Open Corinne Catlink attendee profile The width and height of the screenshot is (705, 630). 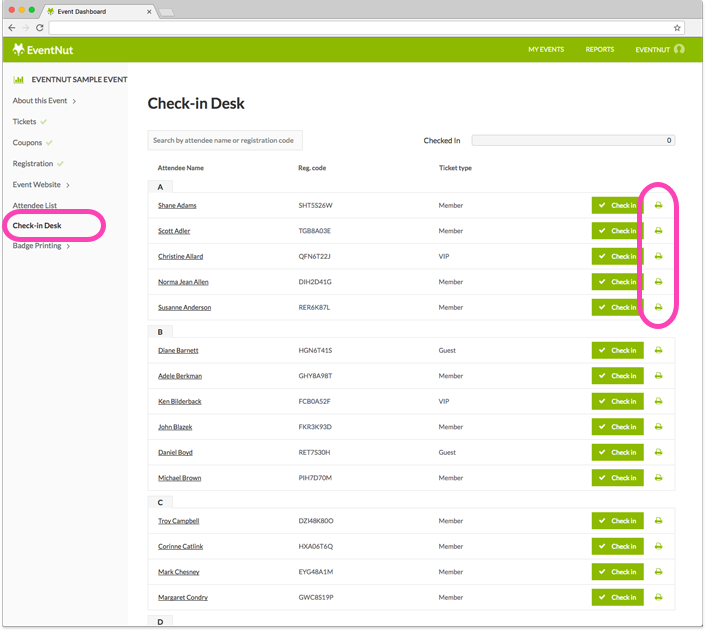(x=180, y=546)
